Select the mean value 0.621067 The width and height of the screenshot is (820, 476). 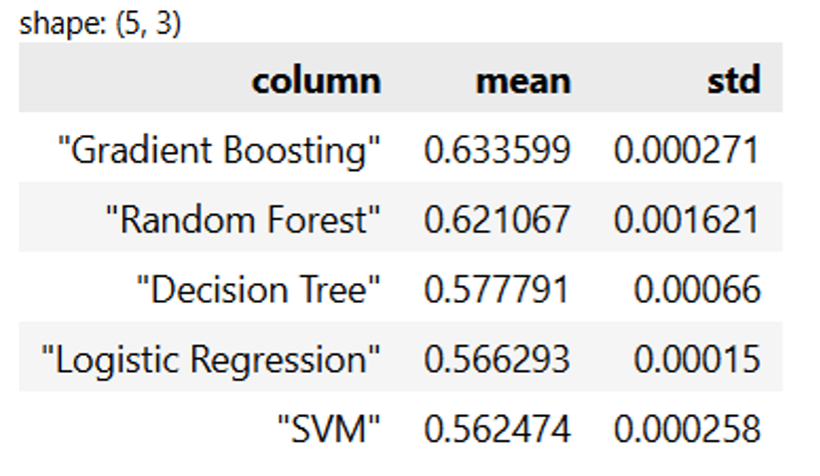click(x=497, y=220)
